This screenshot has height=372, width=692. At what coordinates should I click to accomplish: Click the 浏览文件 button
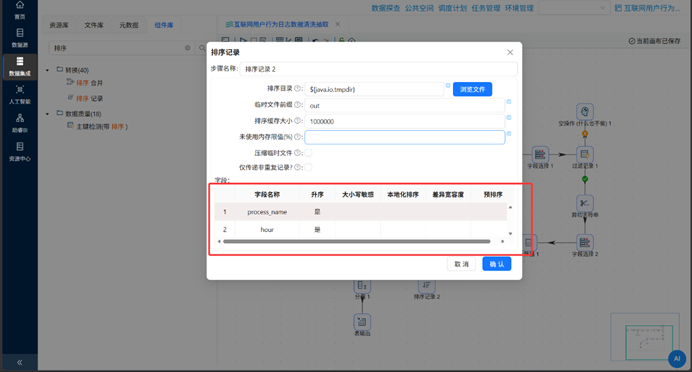(472, 89)
